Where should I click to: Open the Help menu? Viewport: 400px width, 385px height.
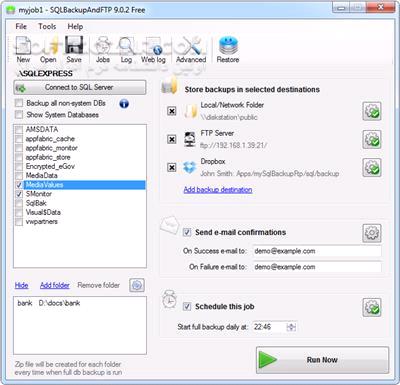coord(75,26)
